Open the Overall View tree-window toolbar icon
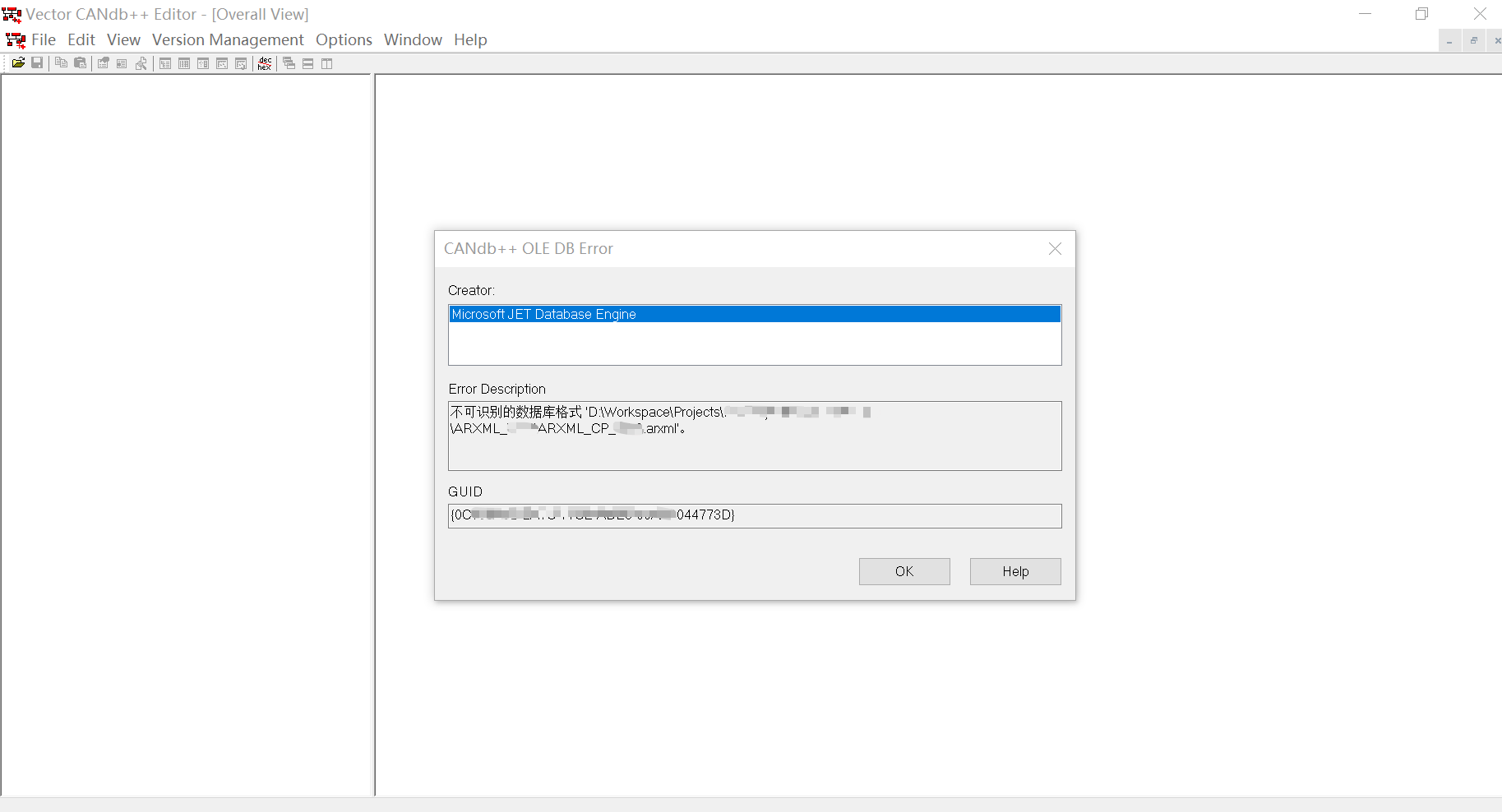Viewport: 1502px width, 812px height. 165,63
